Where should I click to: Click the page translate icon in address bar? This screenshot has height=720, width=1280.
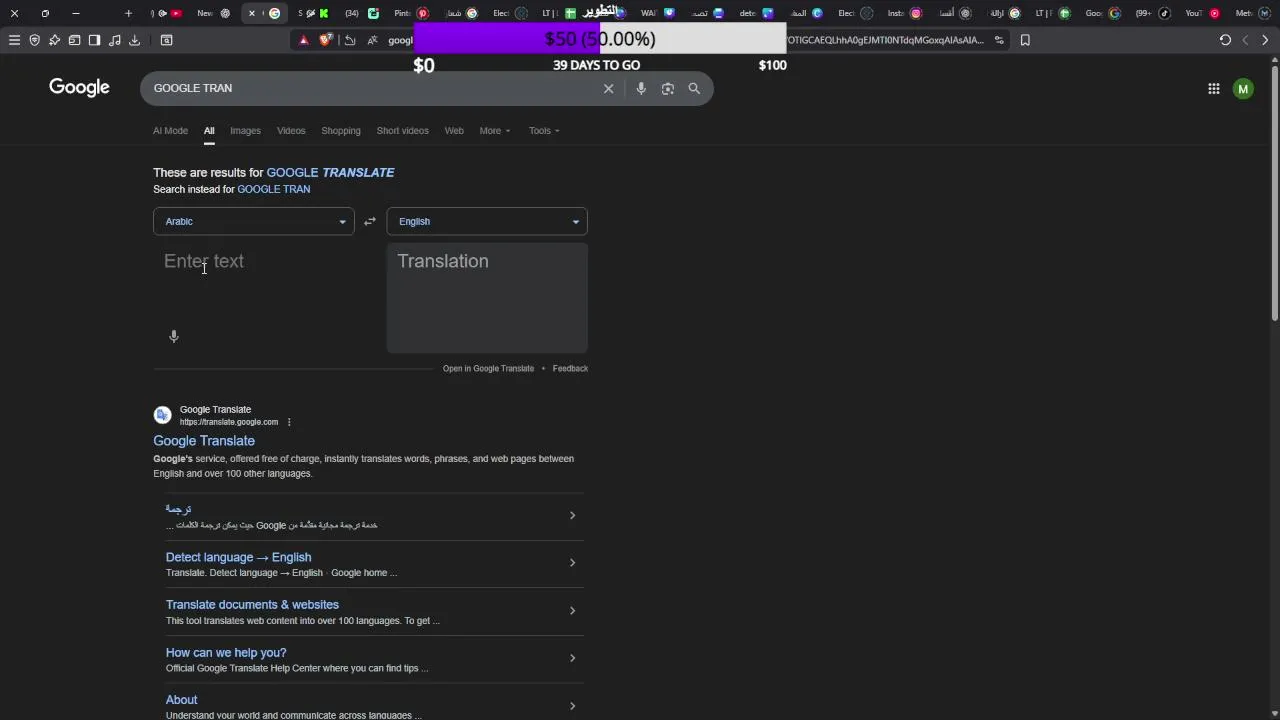pos(372,40)
